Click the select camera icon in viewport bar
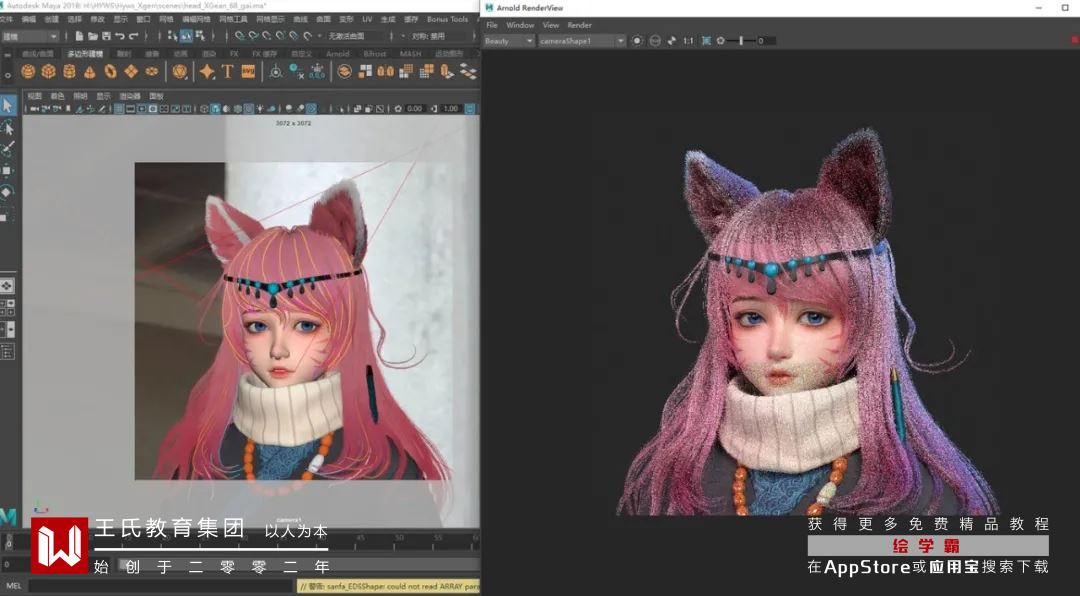This screenshot has width=1080, height=596. [x=34, y=108]
